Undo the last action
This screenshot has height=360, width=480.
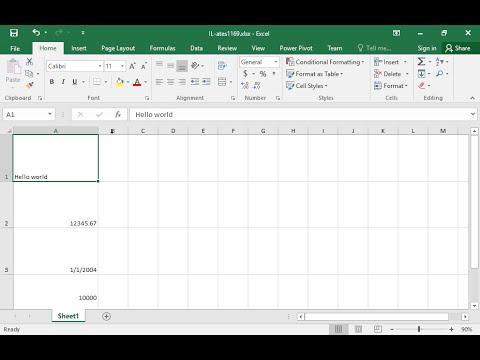pyautogui.click(x=36, y=32)
